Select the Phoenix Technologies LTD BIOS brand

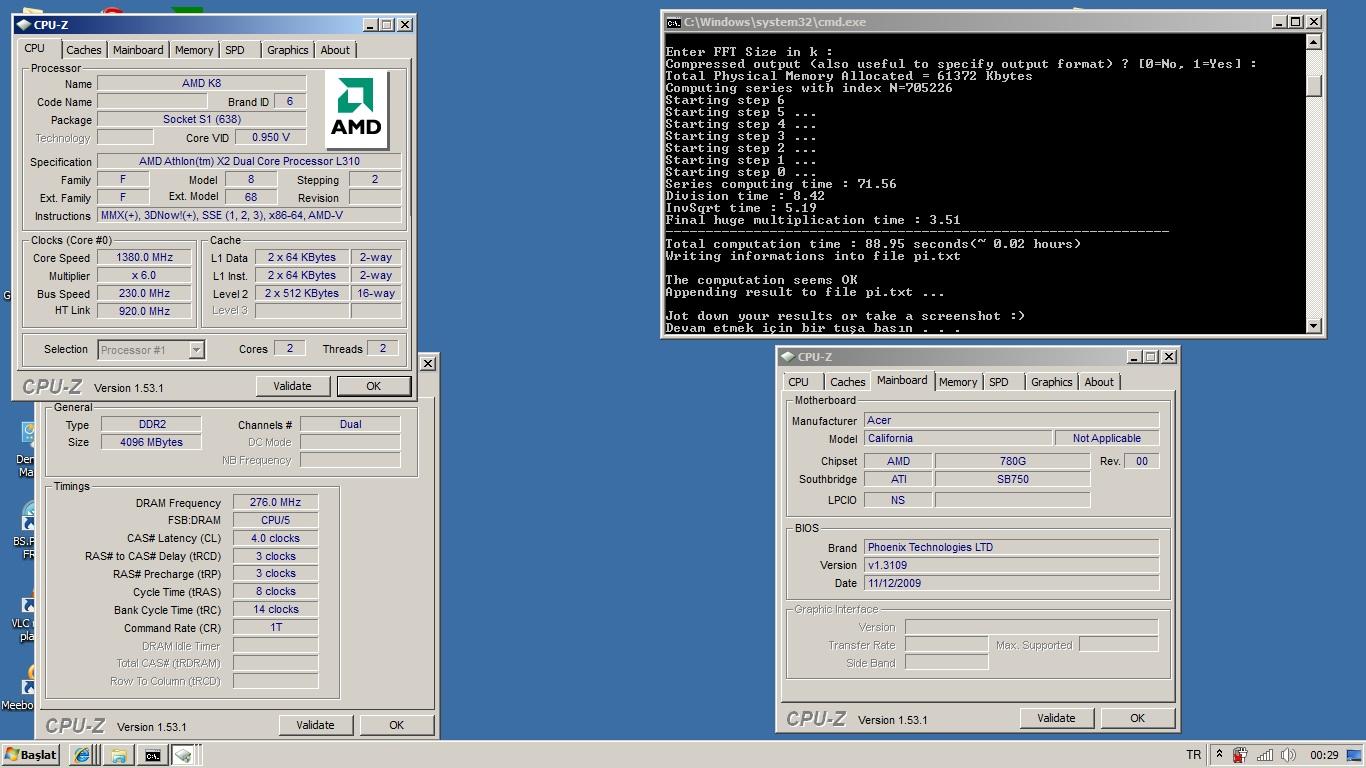click(x=1012, y=547)
